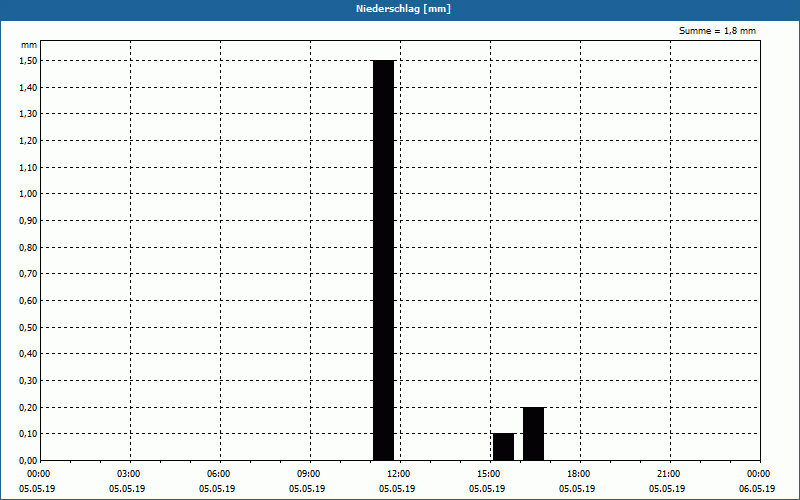800x500 pixels.
Task: Click the 'Niederschlag [mm]' chart title
Action: [x=403, y=9]
